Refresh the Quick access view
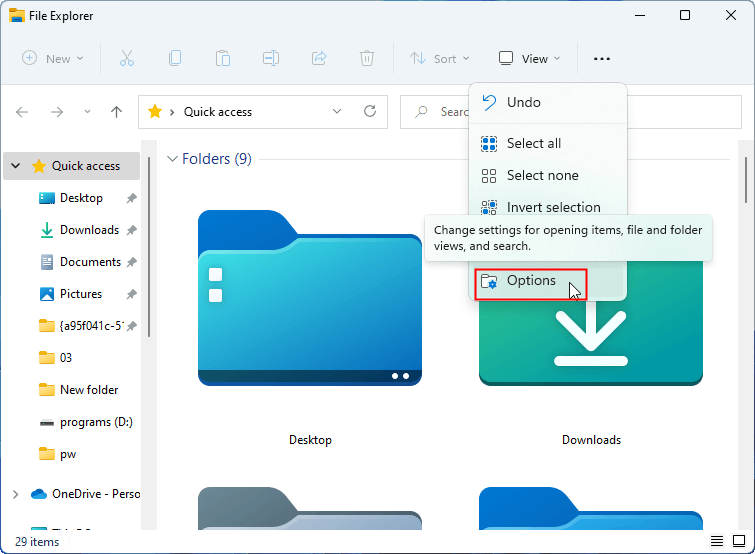The image size is (755, 554). 370,111
